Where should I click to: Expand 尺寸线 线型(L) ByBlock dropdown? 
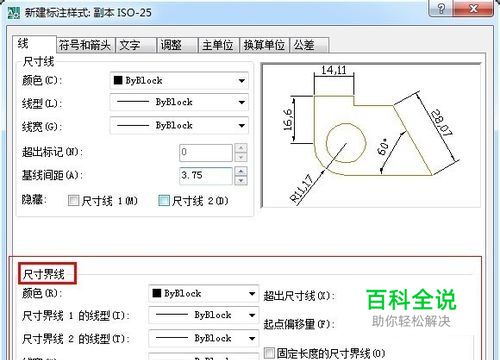click(x=179, y=102)
